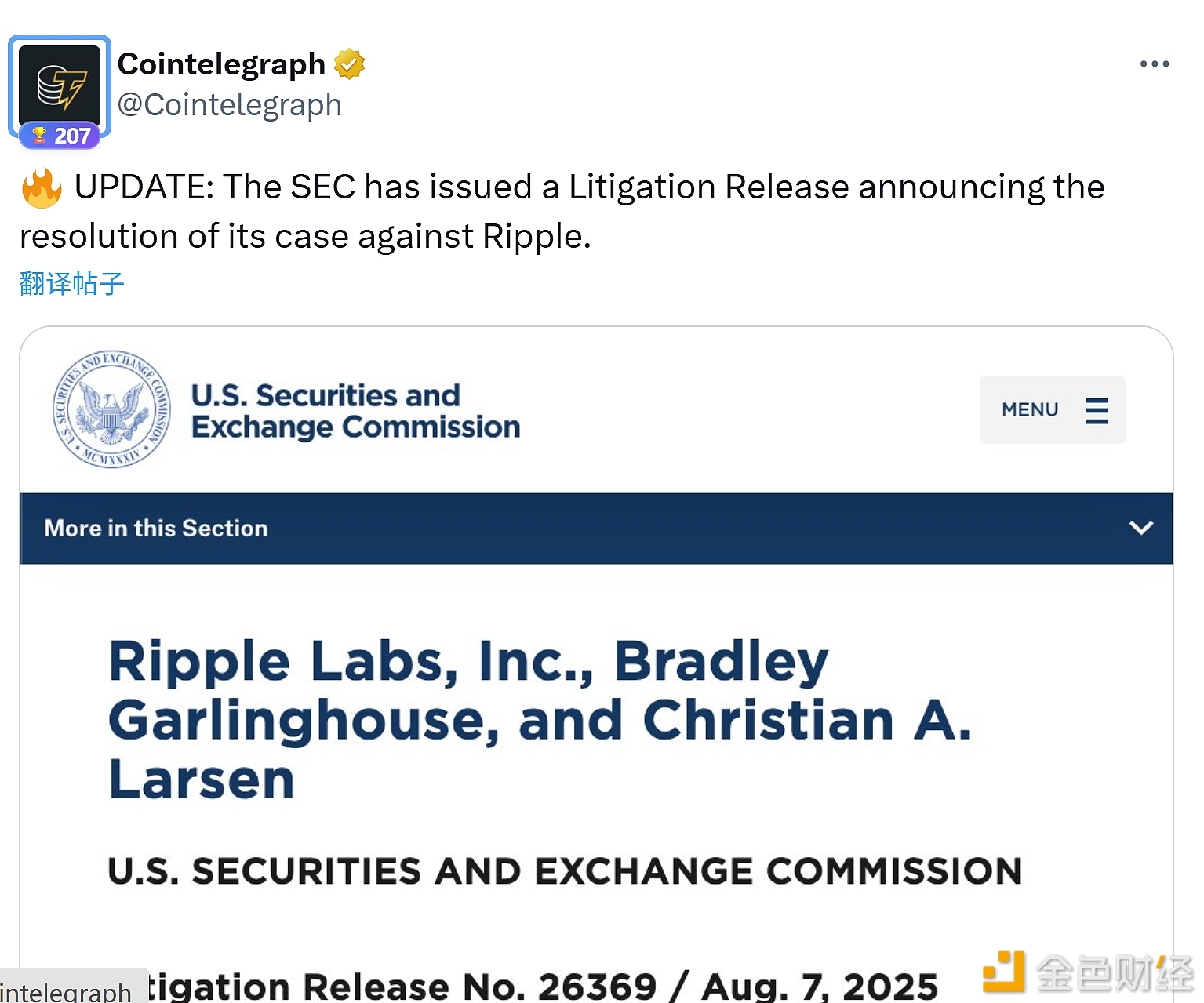Click U.S. Securities and Exchange Commission header text
1204x1003 pixels.
coord(355,411)
